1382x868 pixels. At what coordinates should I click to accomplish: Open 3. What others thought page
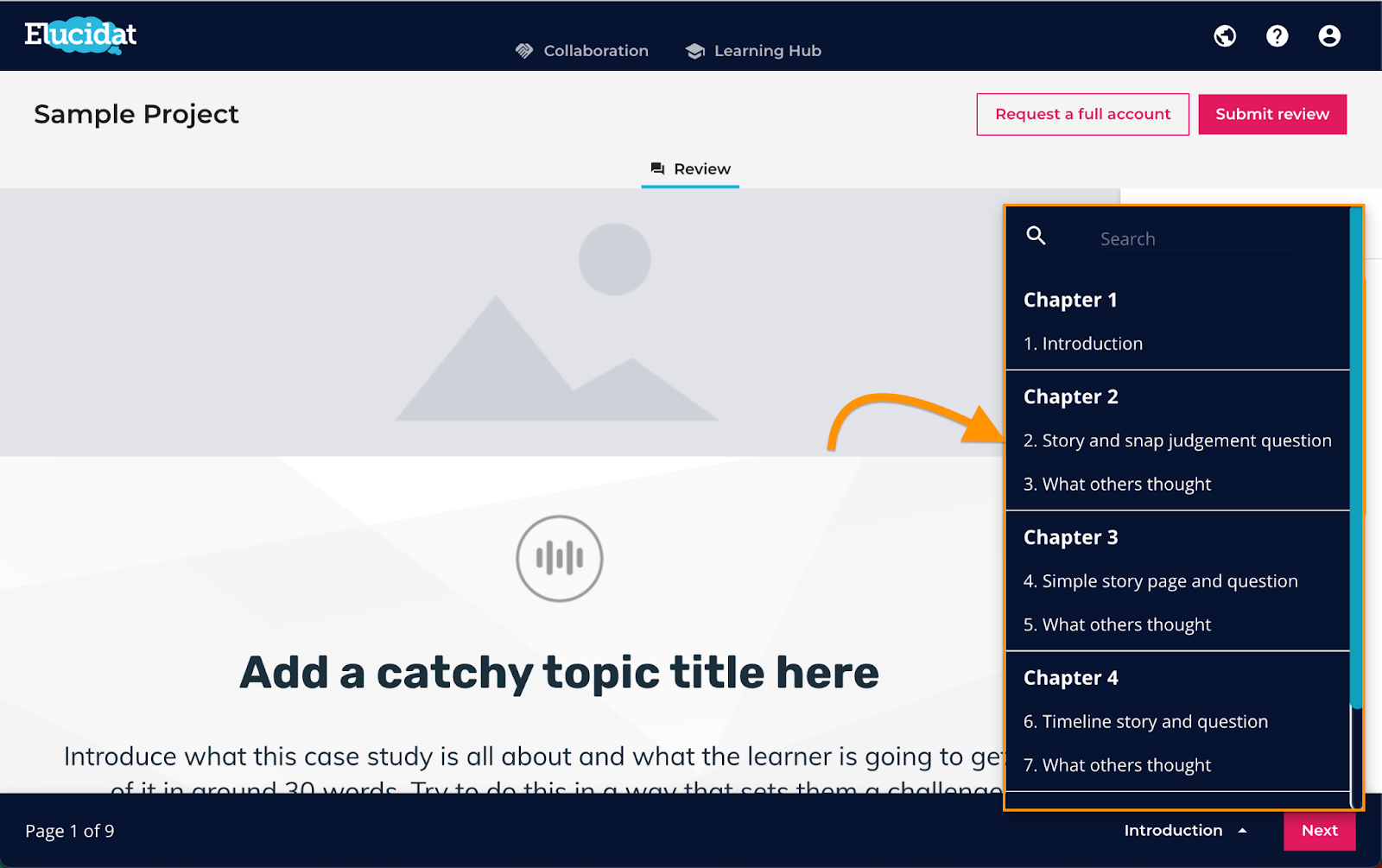click(x=1117, y=485)
